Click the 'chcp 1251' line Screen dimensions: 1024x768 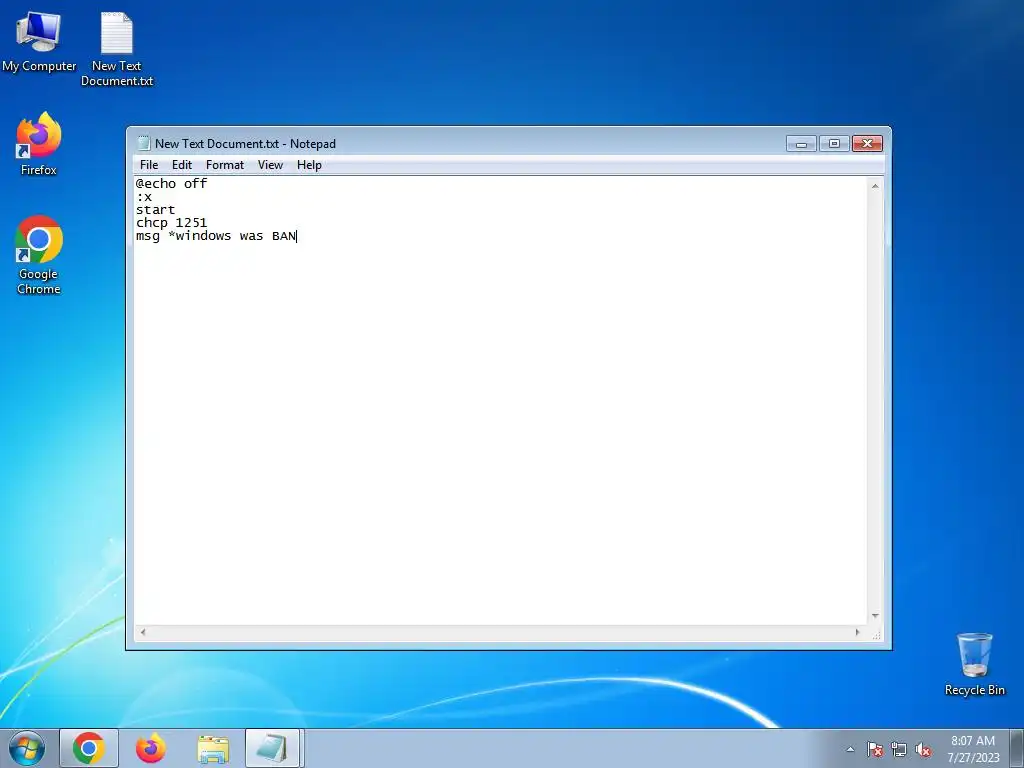click(171, 223)
